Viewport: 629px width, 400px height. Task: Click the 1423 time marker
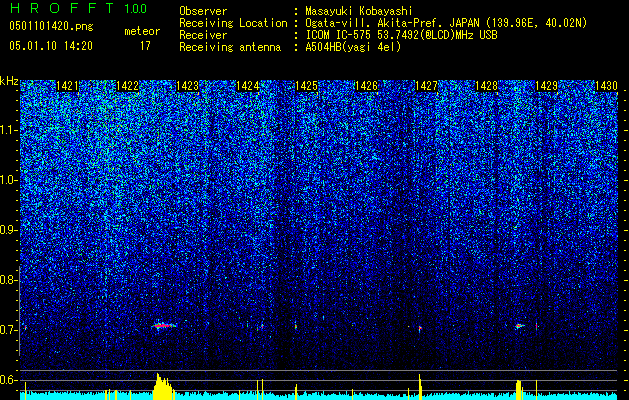pyautogui.click(x=187, y=86)
